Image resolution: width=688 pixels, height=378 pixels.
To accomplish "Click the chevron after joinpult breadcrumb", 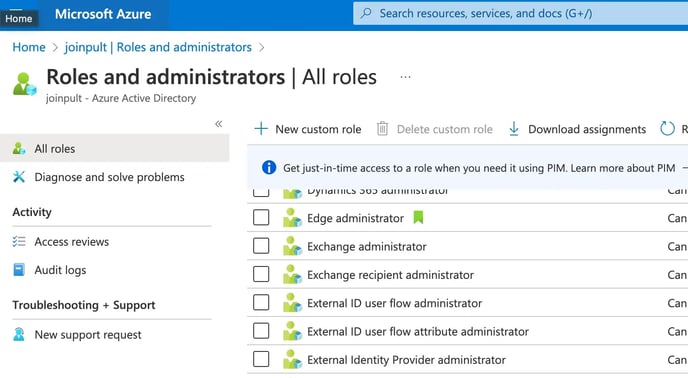I will pos(262,47).
